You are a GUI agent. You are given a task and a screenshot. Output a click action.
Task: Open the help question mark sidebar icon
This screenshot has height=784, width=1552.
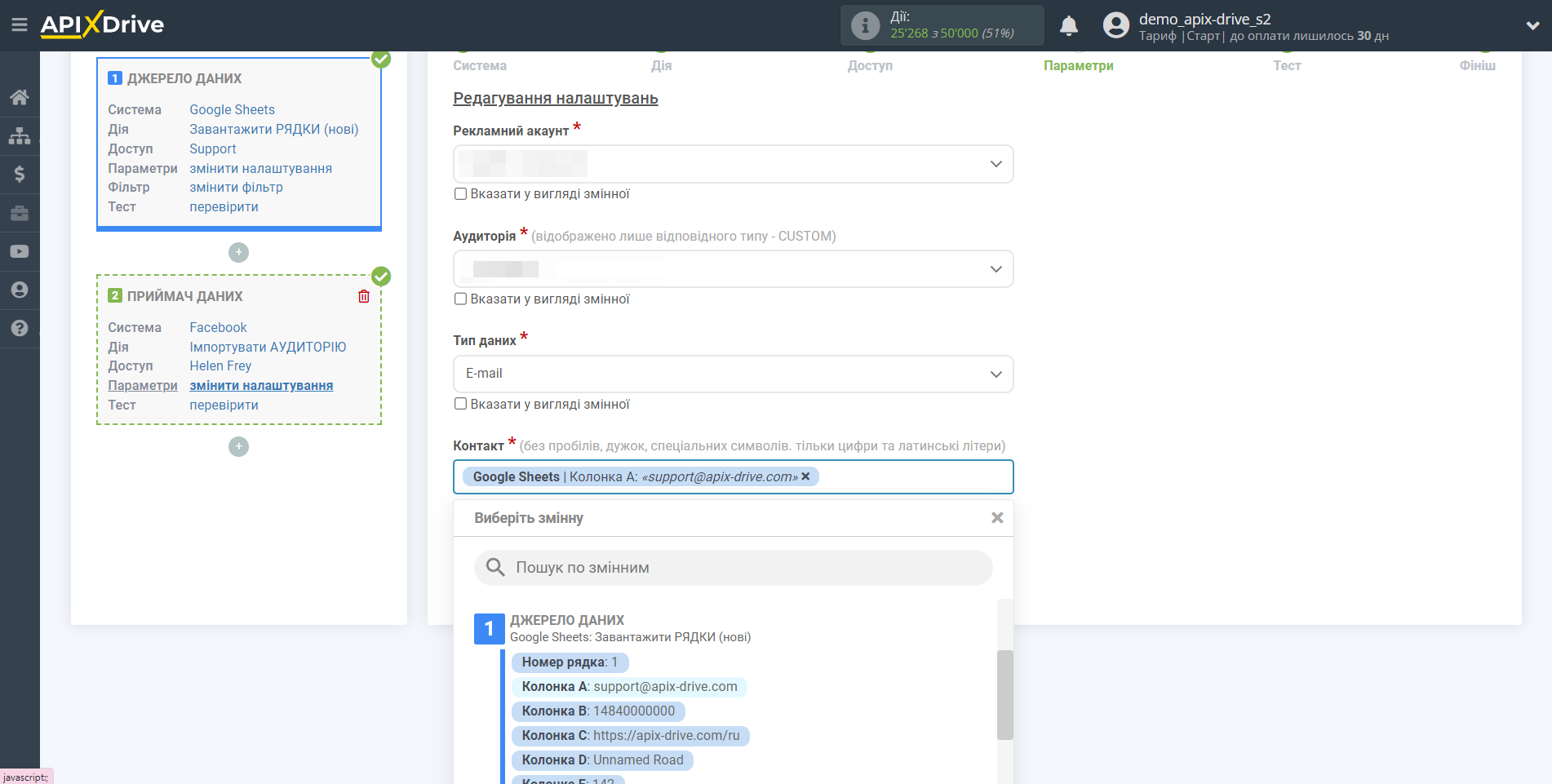tap(20, 328)
